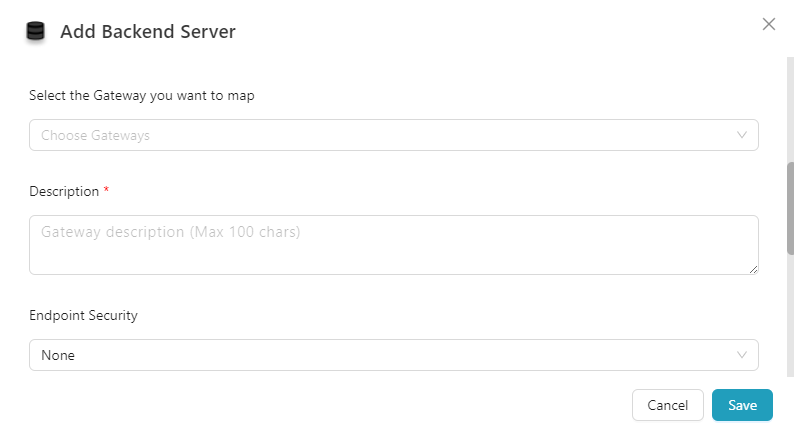The image size is (794, 436).
Task: Click the Endpoint Security label
Action: pyautogui.click(x=83, y=315)
